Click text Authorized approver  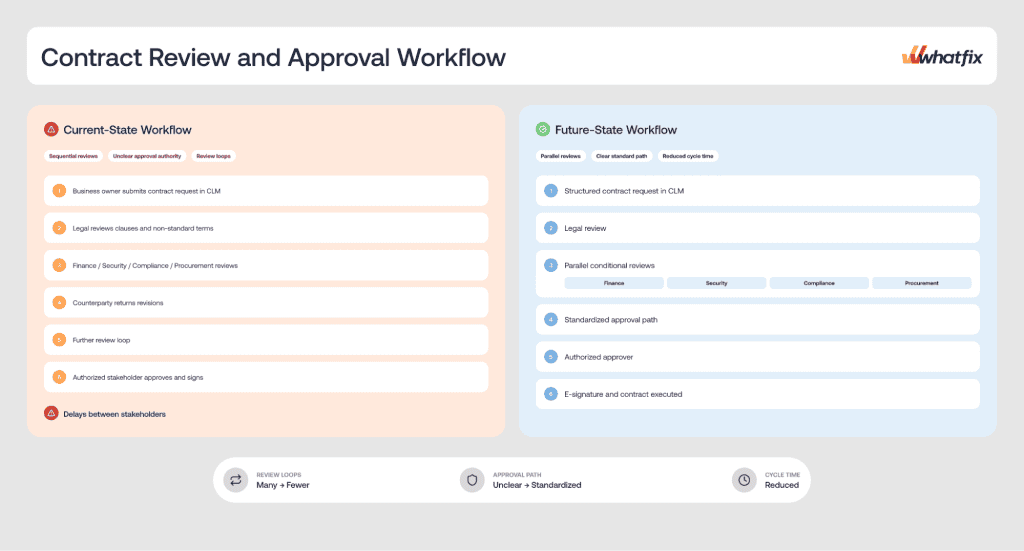(598, 357)
